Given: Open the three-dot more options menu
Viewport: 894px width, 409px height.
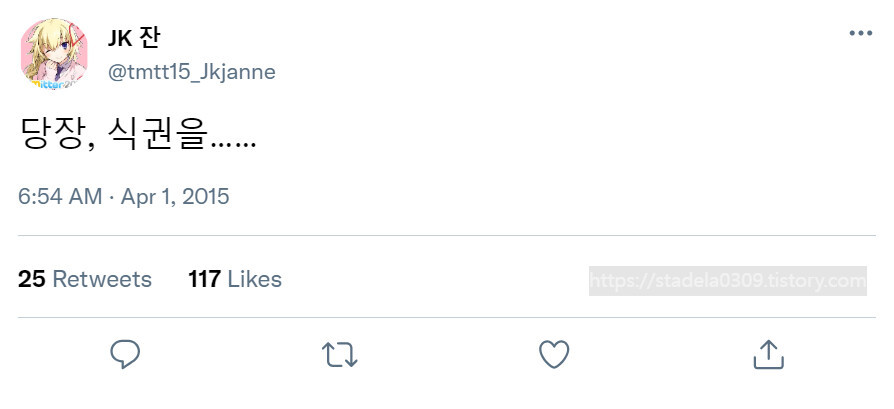Looking at the screenshot, I should click(860, 33).
